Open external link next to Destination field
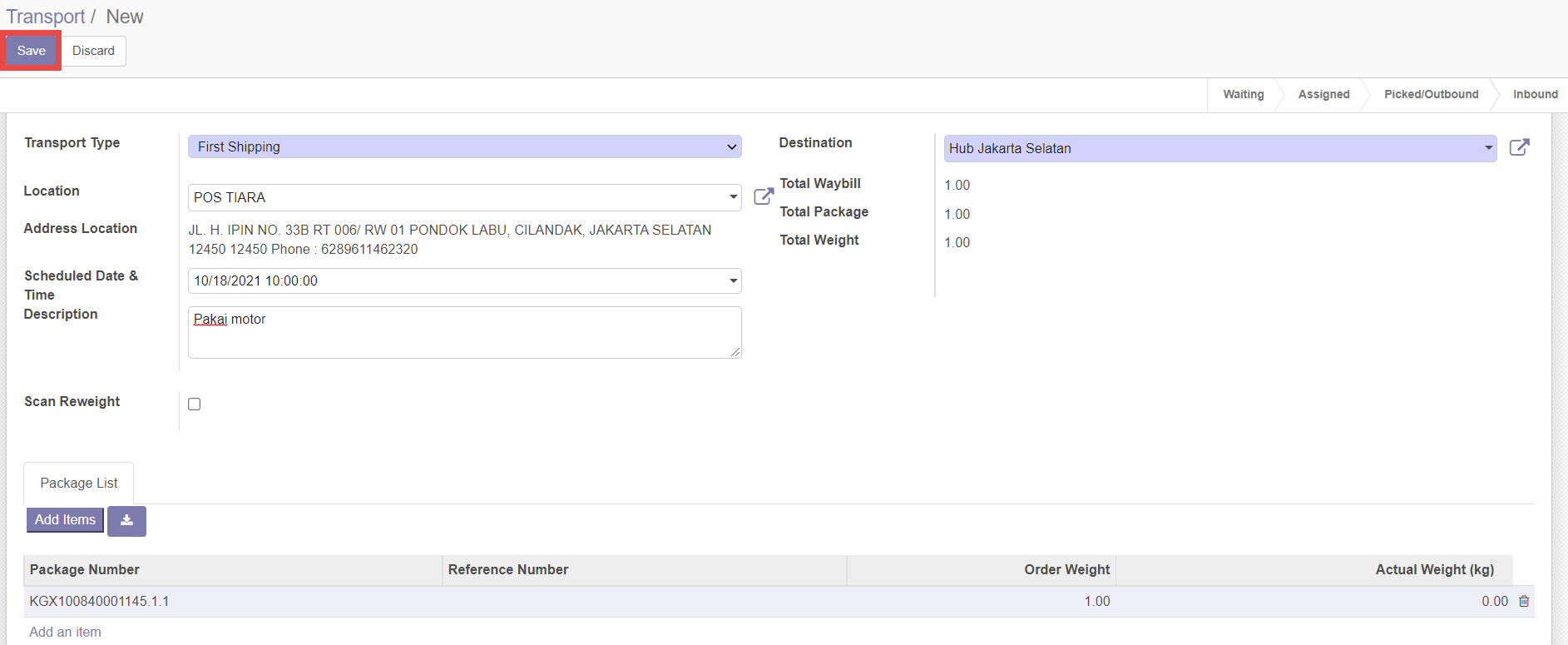 pyautogui.click(x=1519, y=148)
